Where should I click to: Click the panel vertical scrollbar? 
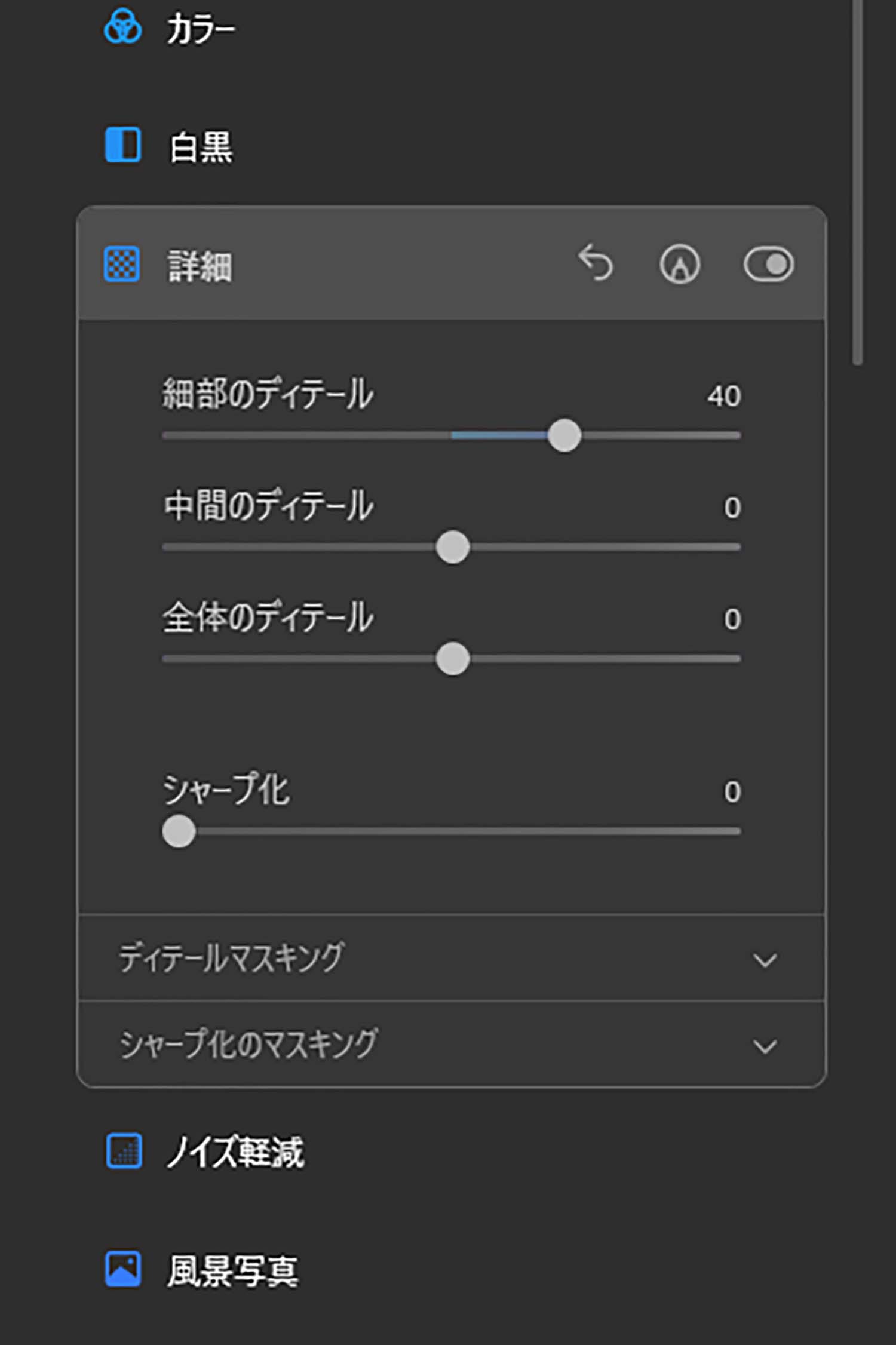pos(858,182)
